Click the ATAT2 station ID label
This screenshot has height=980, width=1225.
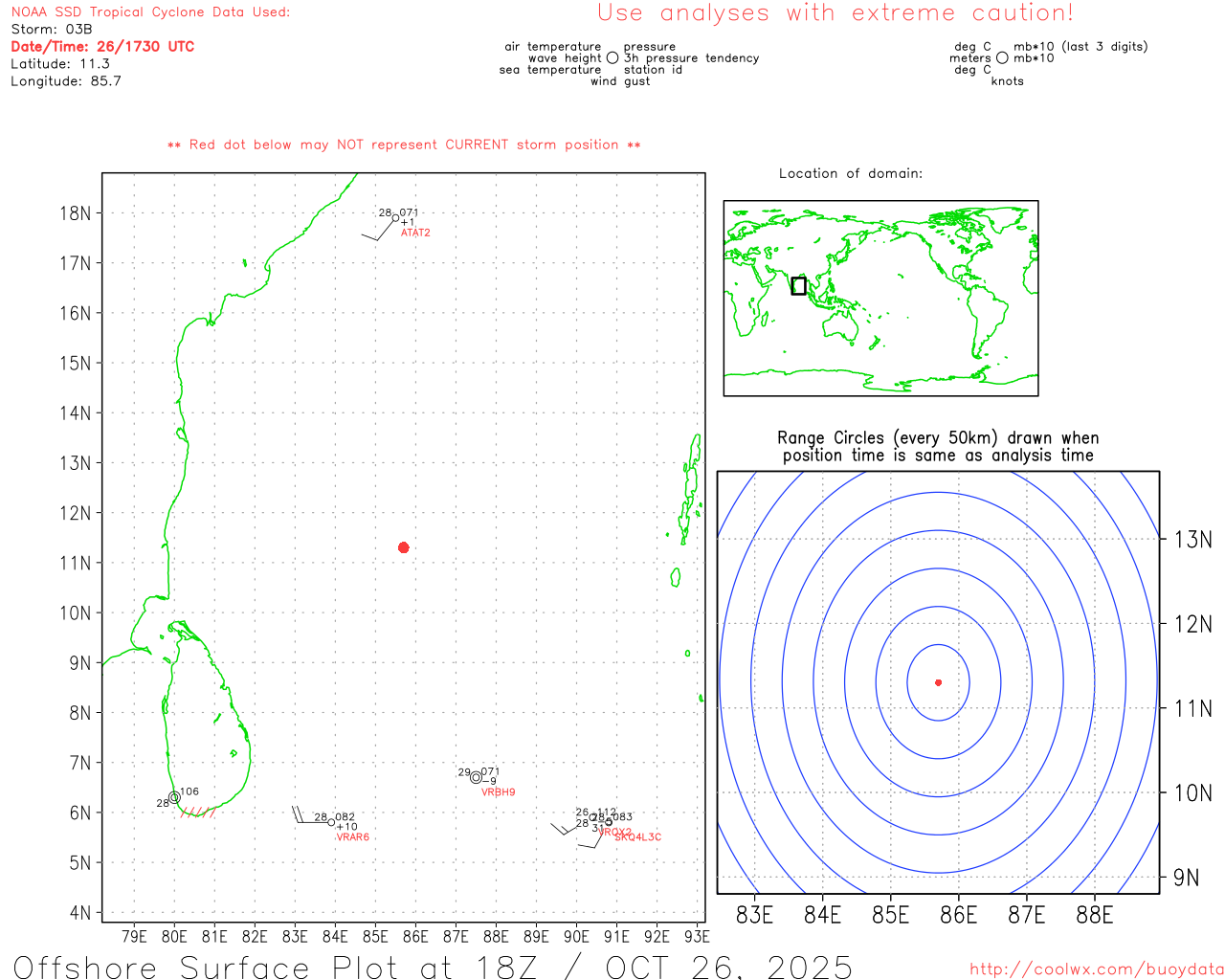click(x=415, y=233)
